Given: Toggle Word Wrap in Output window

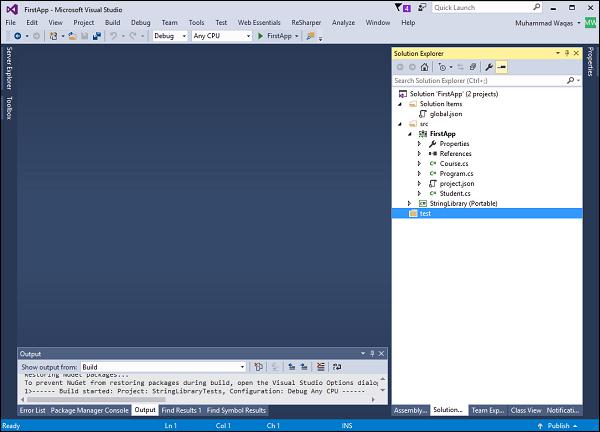Looking at the screenshot, I should pyautogui.click(x=337, y=367).
